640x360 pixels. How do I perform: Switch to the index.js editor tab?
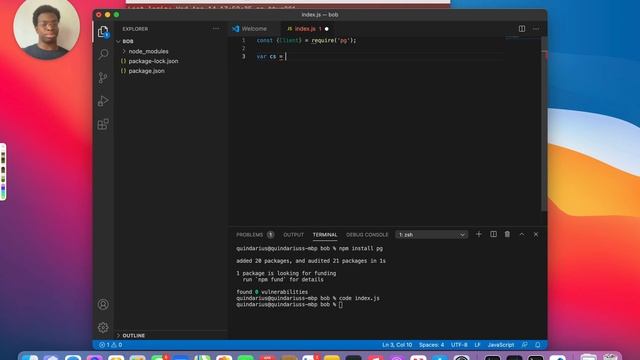pos(304,29)
